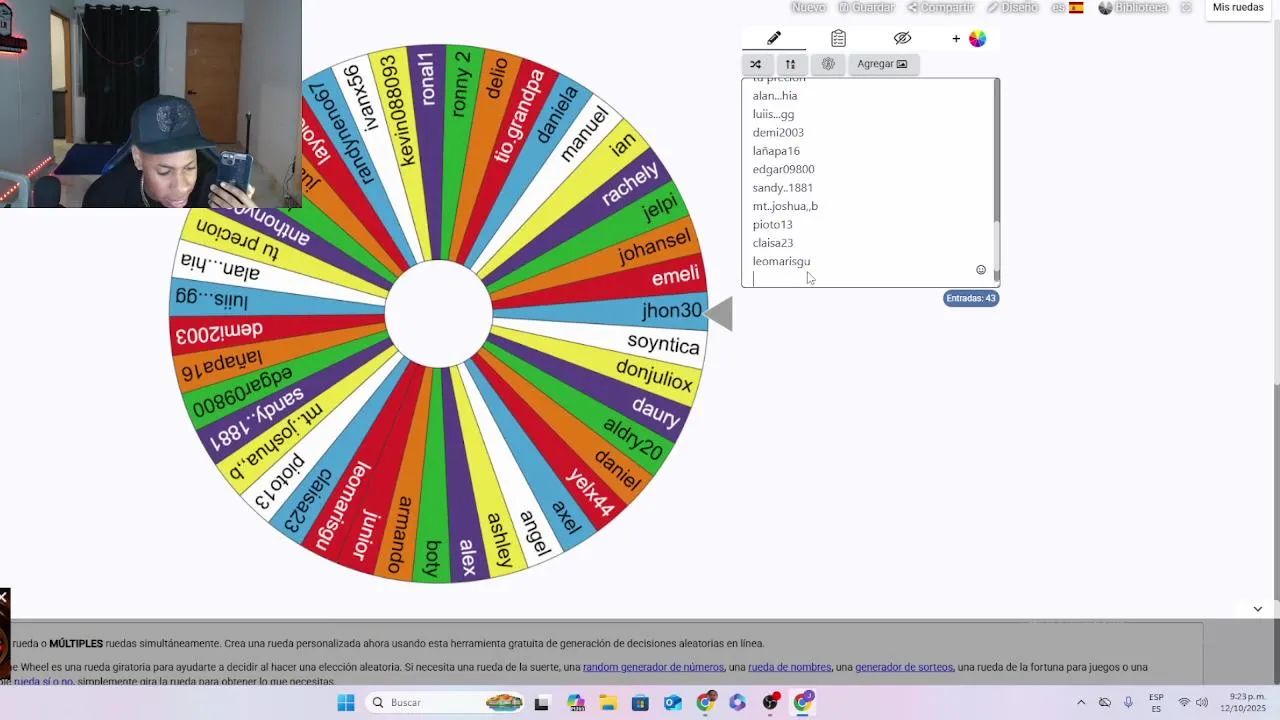Click entry 'mt..joshua,.b' in list
This screenshot has width=1280, height=720.
[785, 206]
